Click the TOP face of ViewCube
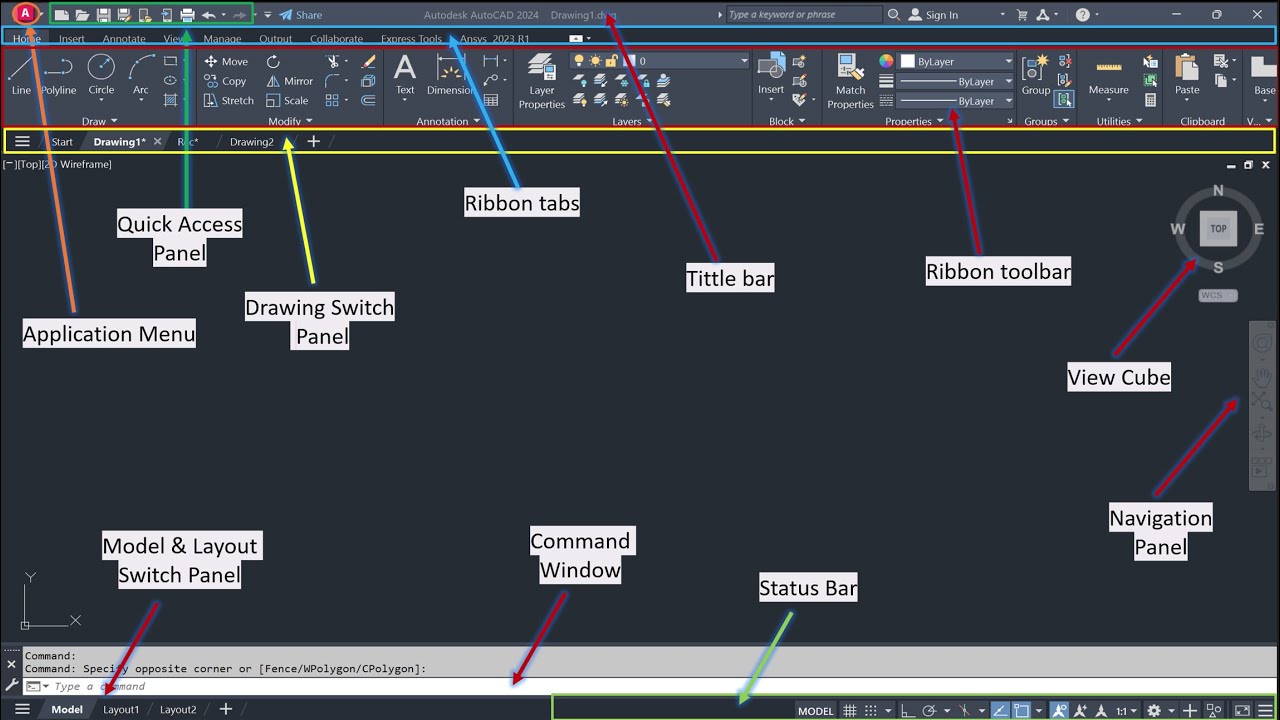The height and width of the screenshot is (720, 1280). point(1218,229)
